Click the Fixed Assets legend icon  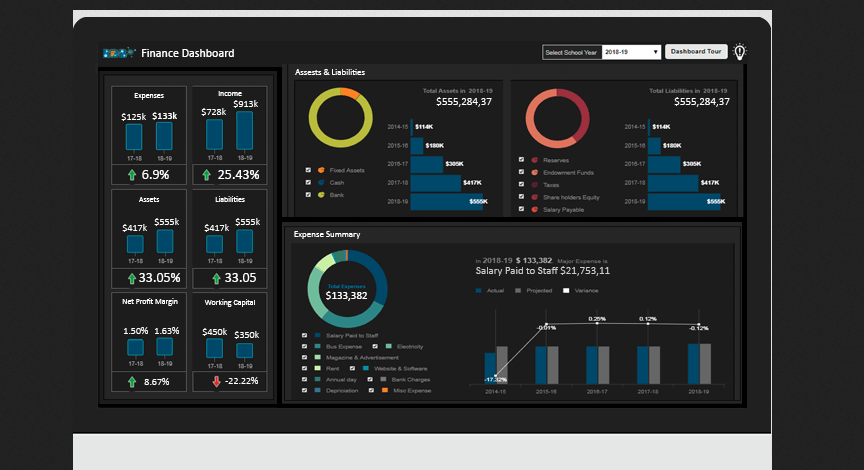320,170
